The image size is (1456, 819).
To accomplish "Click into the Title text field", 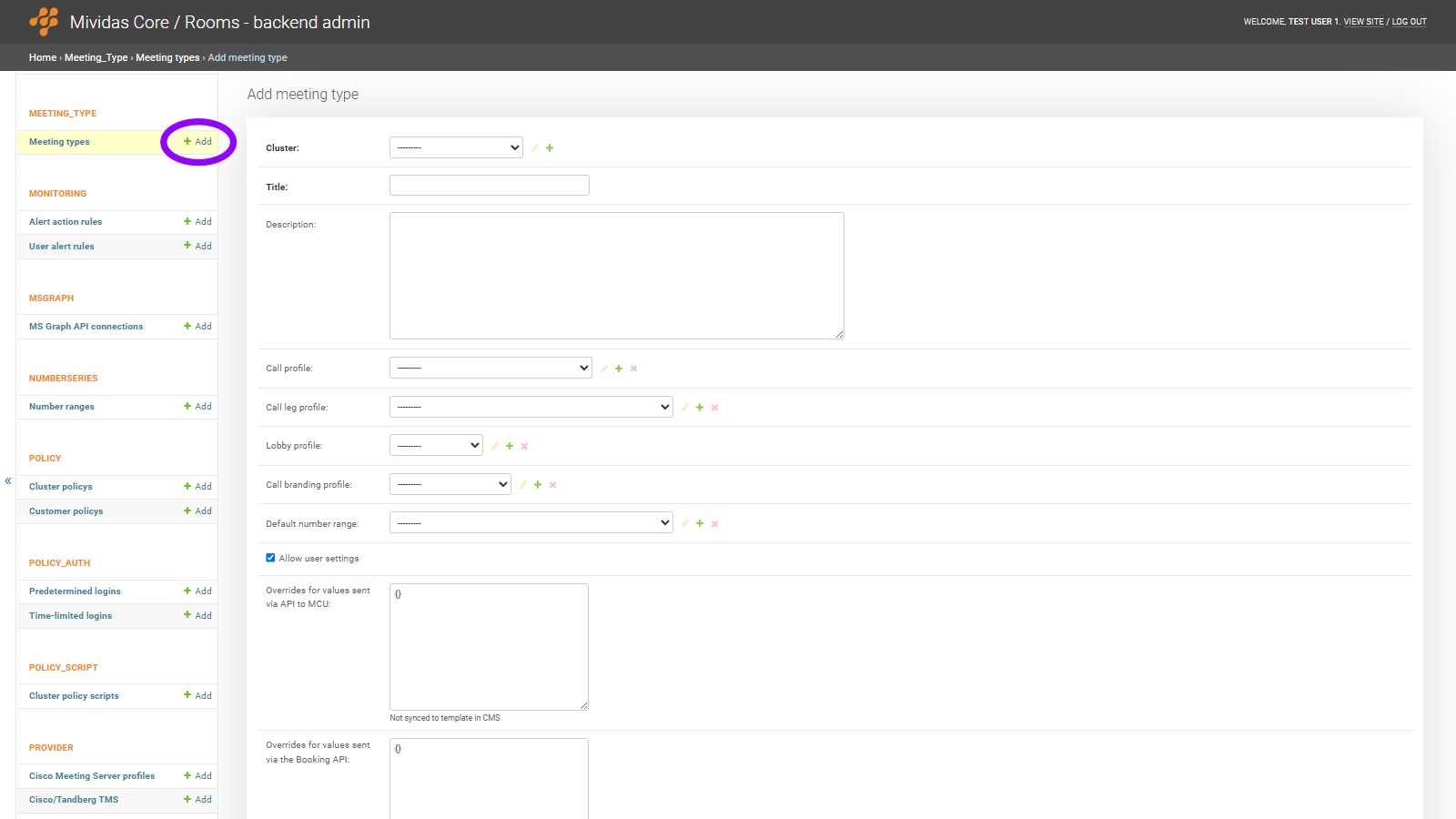I will (490, 186).
